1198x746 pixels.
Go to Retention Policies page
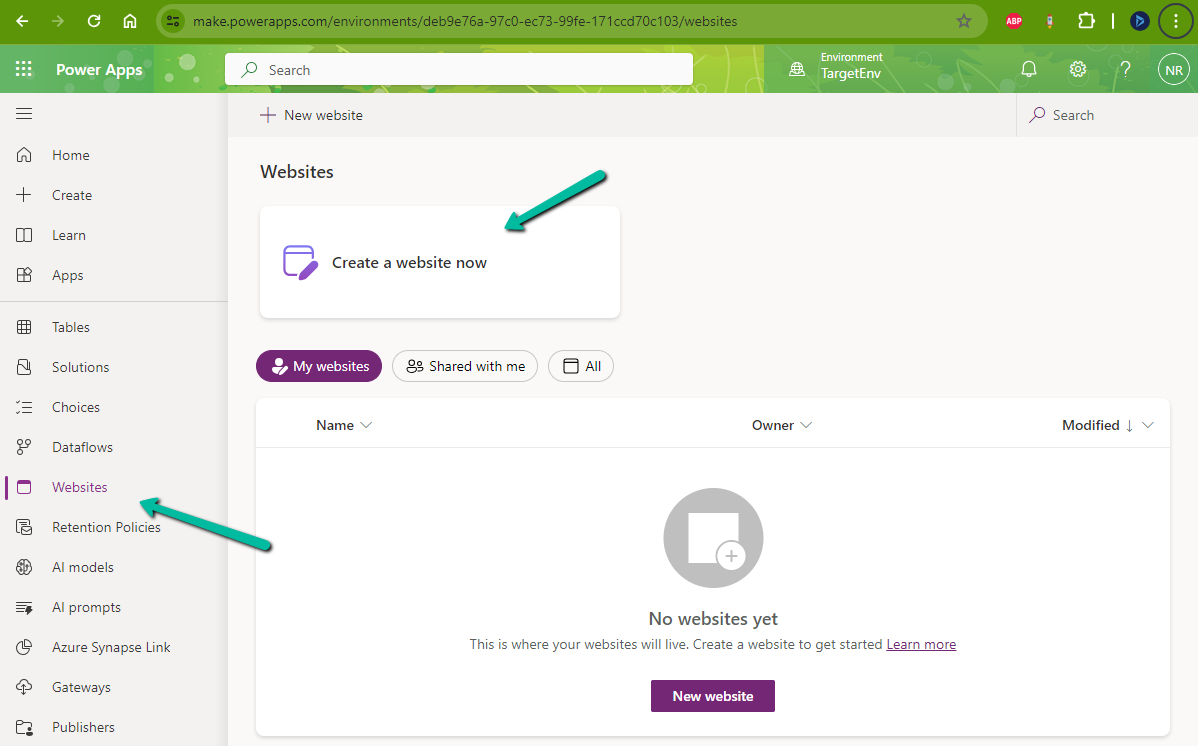coord(106,527)
